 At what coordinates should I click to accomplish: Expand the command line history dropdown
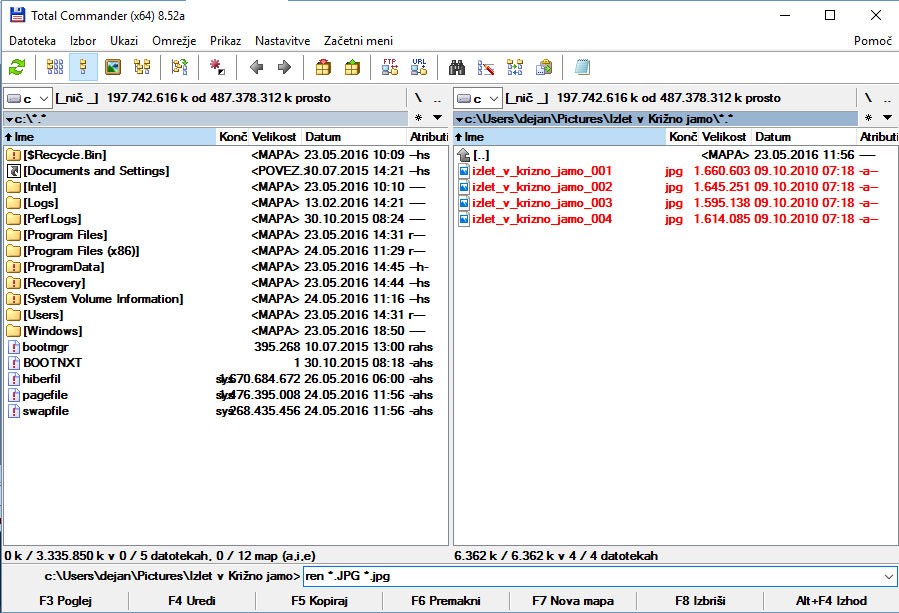point(889,576)
